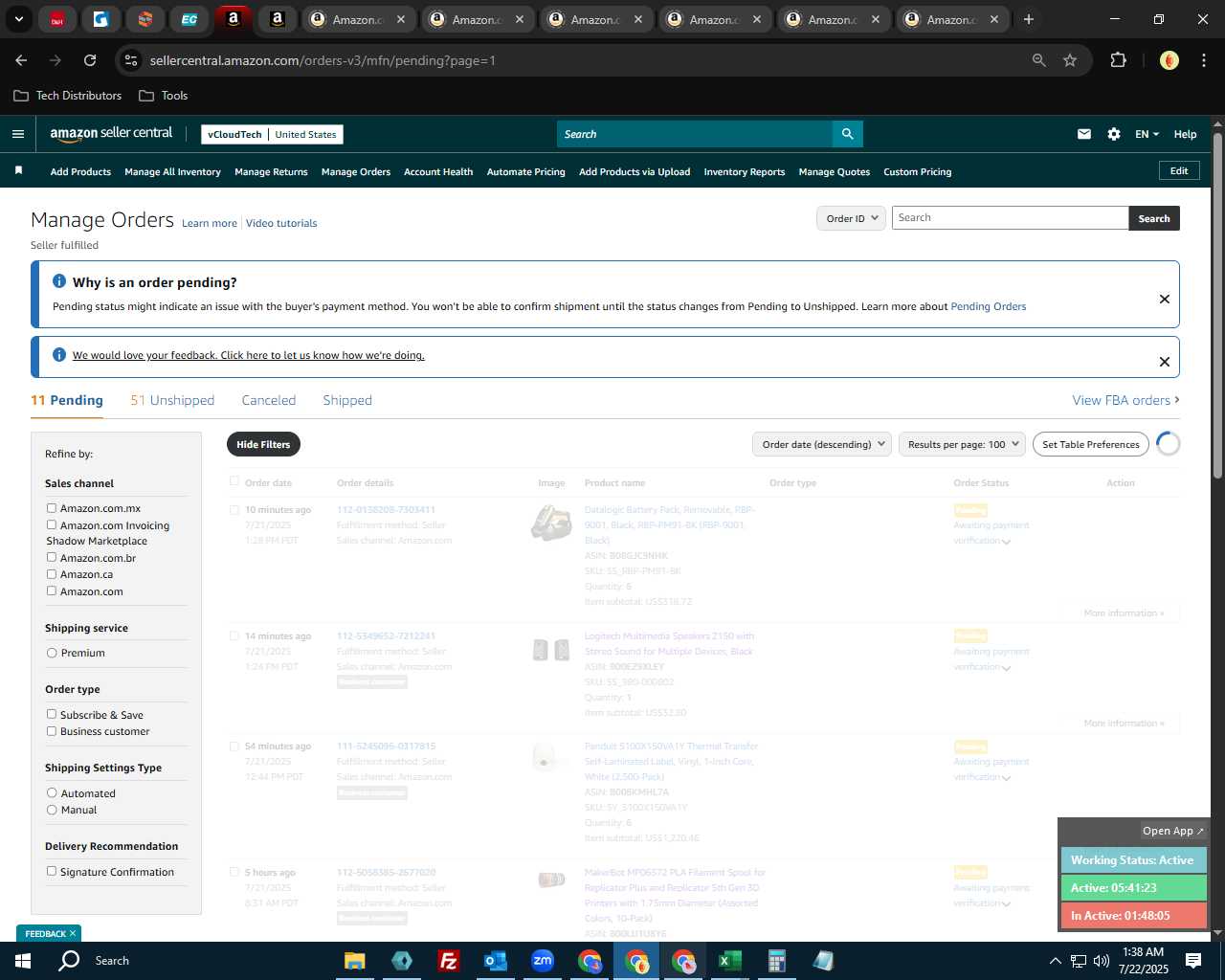Switch to the 11 Pending tab
Screen dimensions: 1225x980
tap(67, 400)
